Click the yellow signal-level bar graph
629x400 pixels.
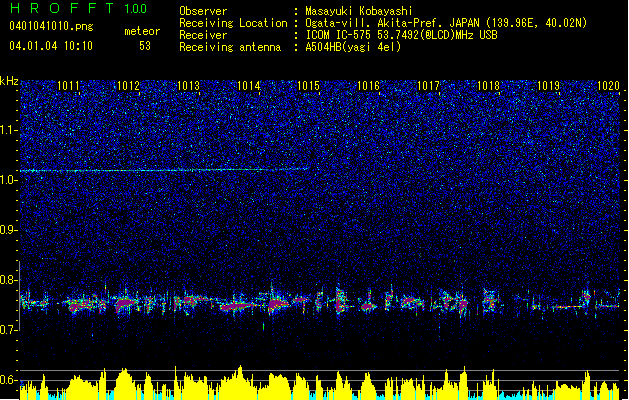coord(320,383)
